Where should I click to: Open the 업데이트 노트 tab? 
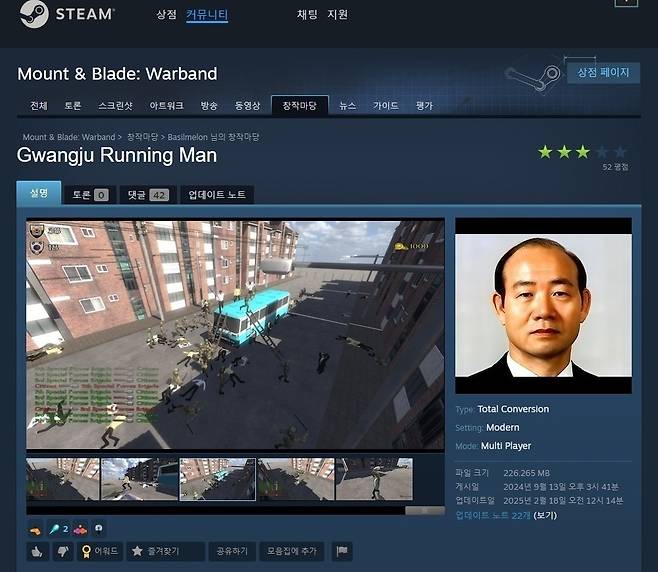(216, 195)
